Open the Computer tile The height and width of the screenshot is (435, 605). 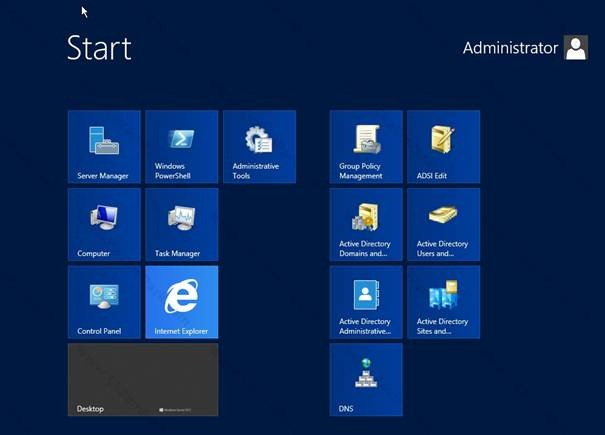(104, 225)
